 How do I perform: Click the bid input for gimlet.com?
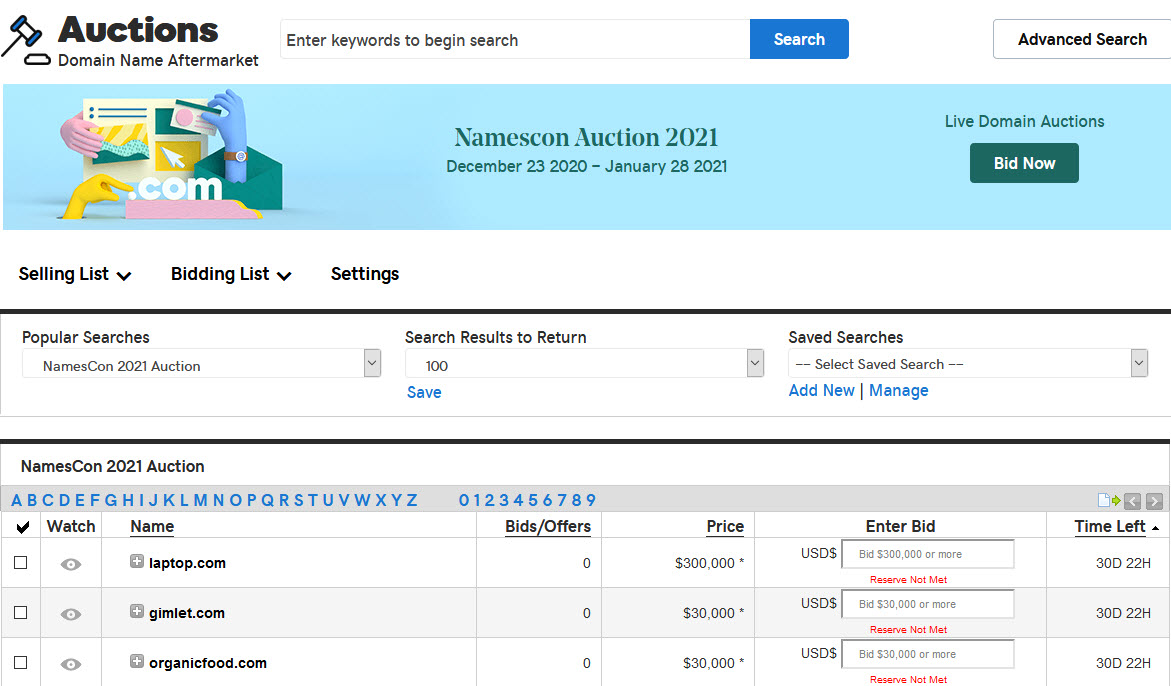tap(928, 604)
